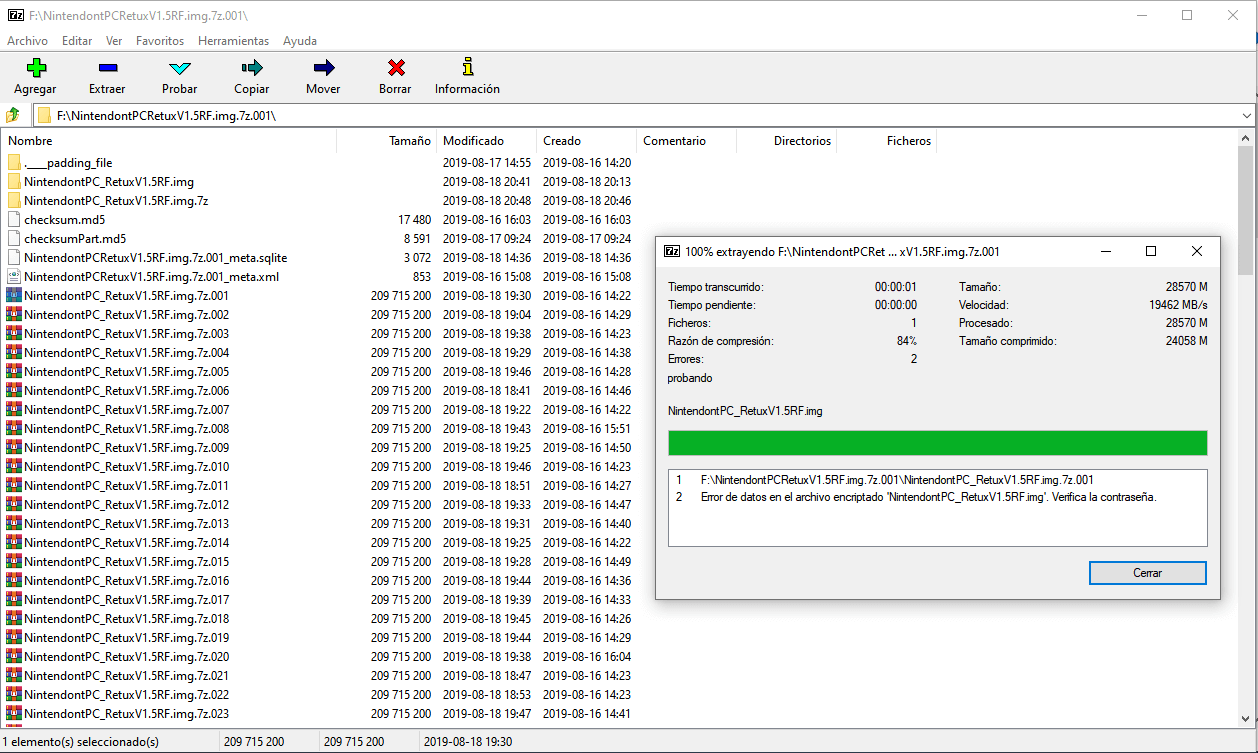Sort by the Creado column header

pos(586,141)
